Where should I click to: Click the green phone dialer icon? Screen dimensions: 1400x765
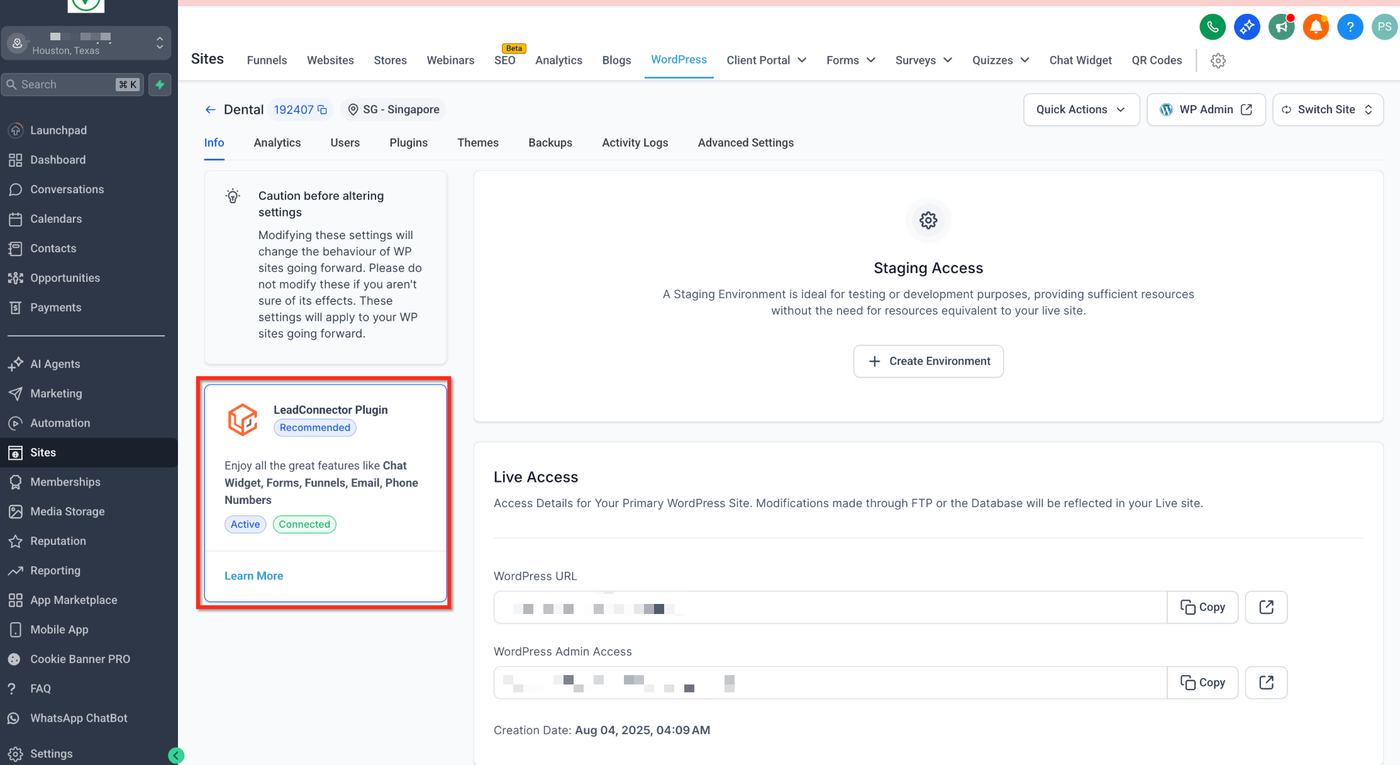1213,27
